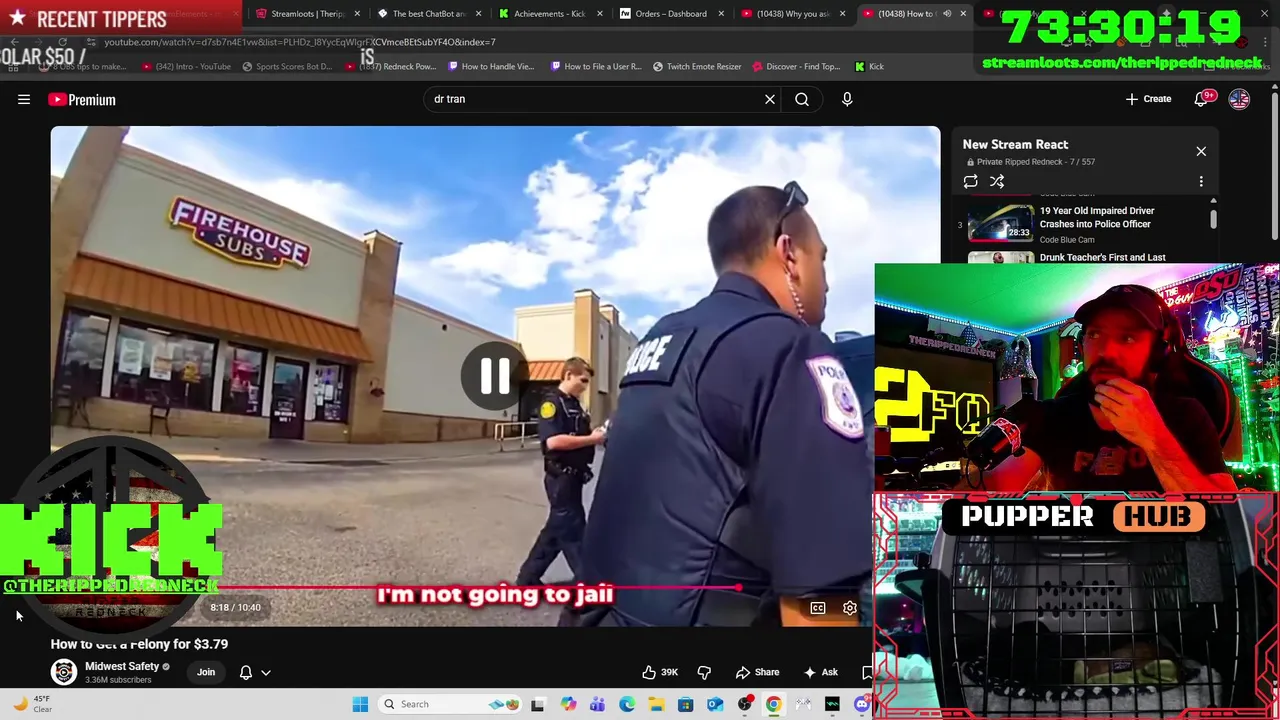This screenshot has width=1280, height=720.
Task: Open video player settings gear
Action: [x=850, y=608]
